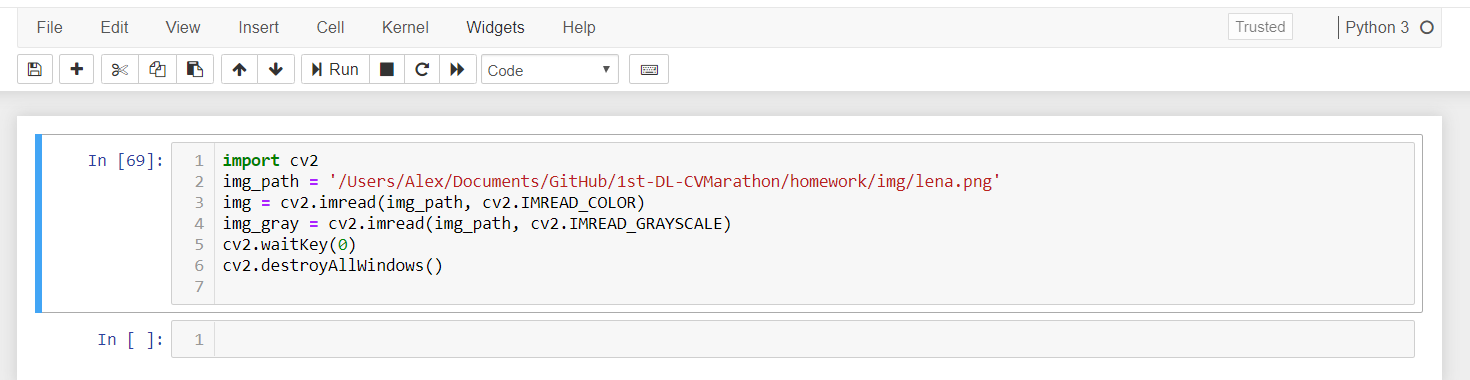Open the command palette keyboard icon
The height and width of the screenshot is (380, 1470).
649,70
